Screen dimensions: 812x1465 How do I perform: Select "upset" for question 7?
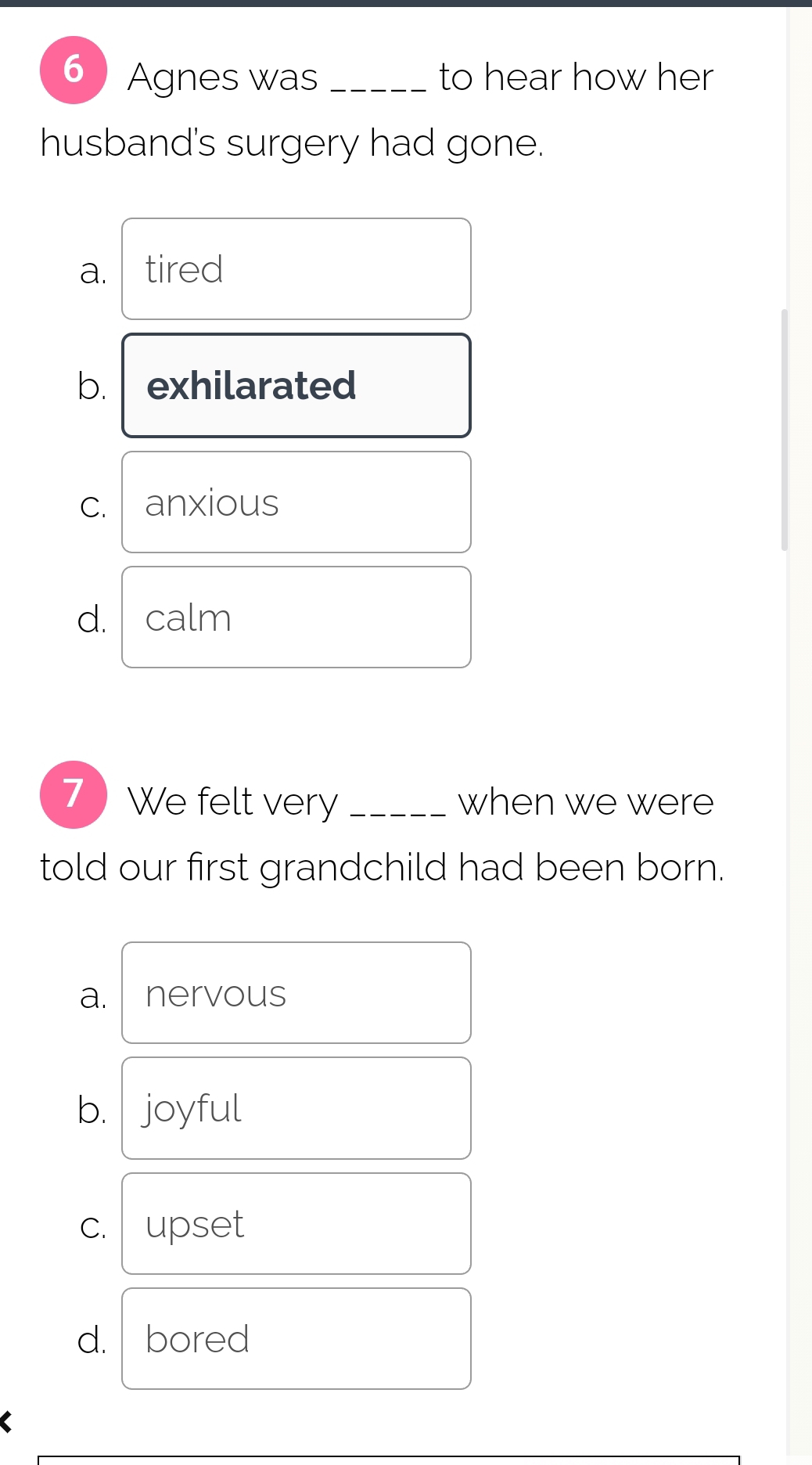296,1223
